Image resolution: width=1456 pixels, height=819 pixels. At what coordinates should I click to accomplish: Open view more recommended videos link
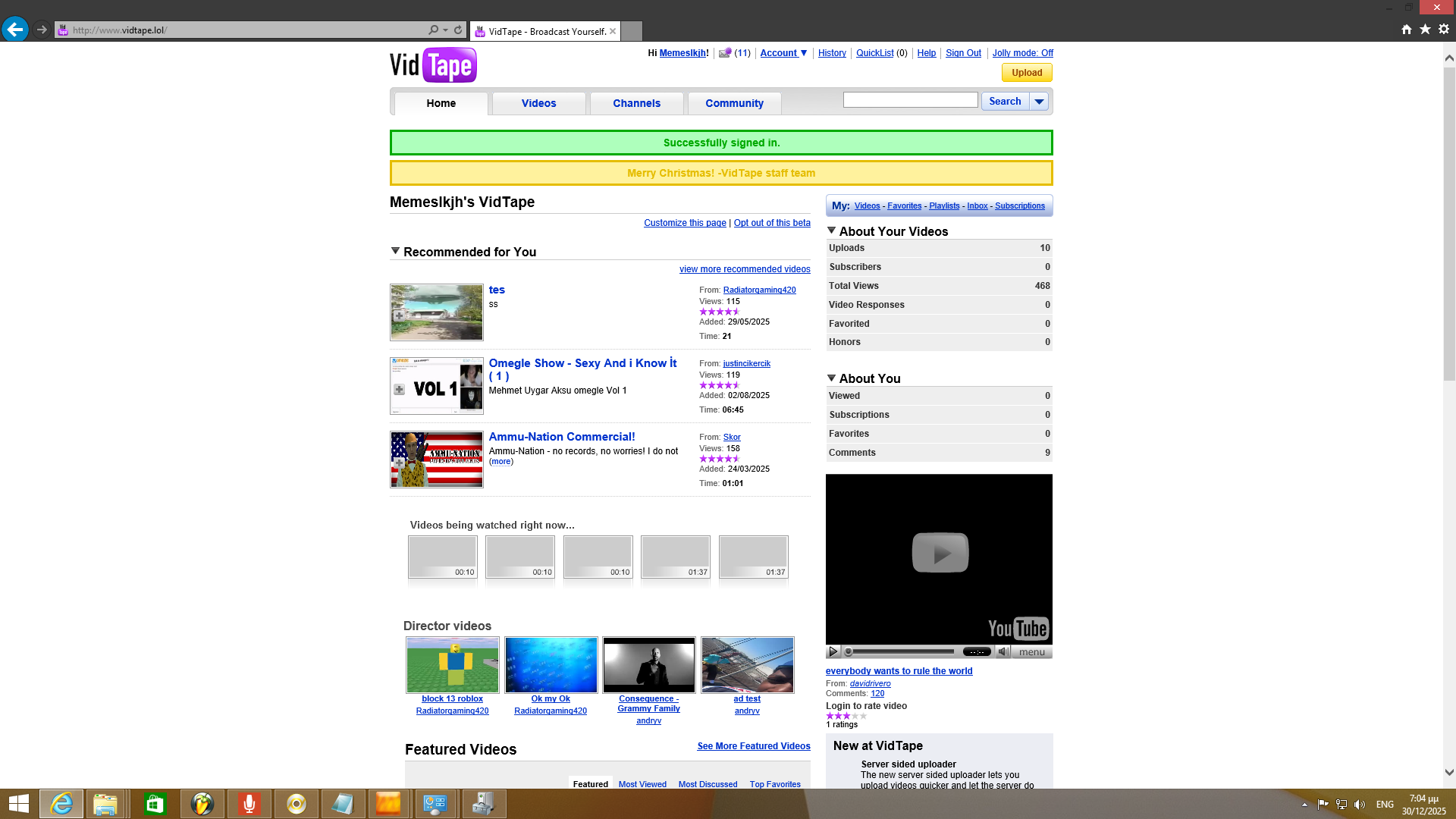pyautogui.click(x=744, y=269)
